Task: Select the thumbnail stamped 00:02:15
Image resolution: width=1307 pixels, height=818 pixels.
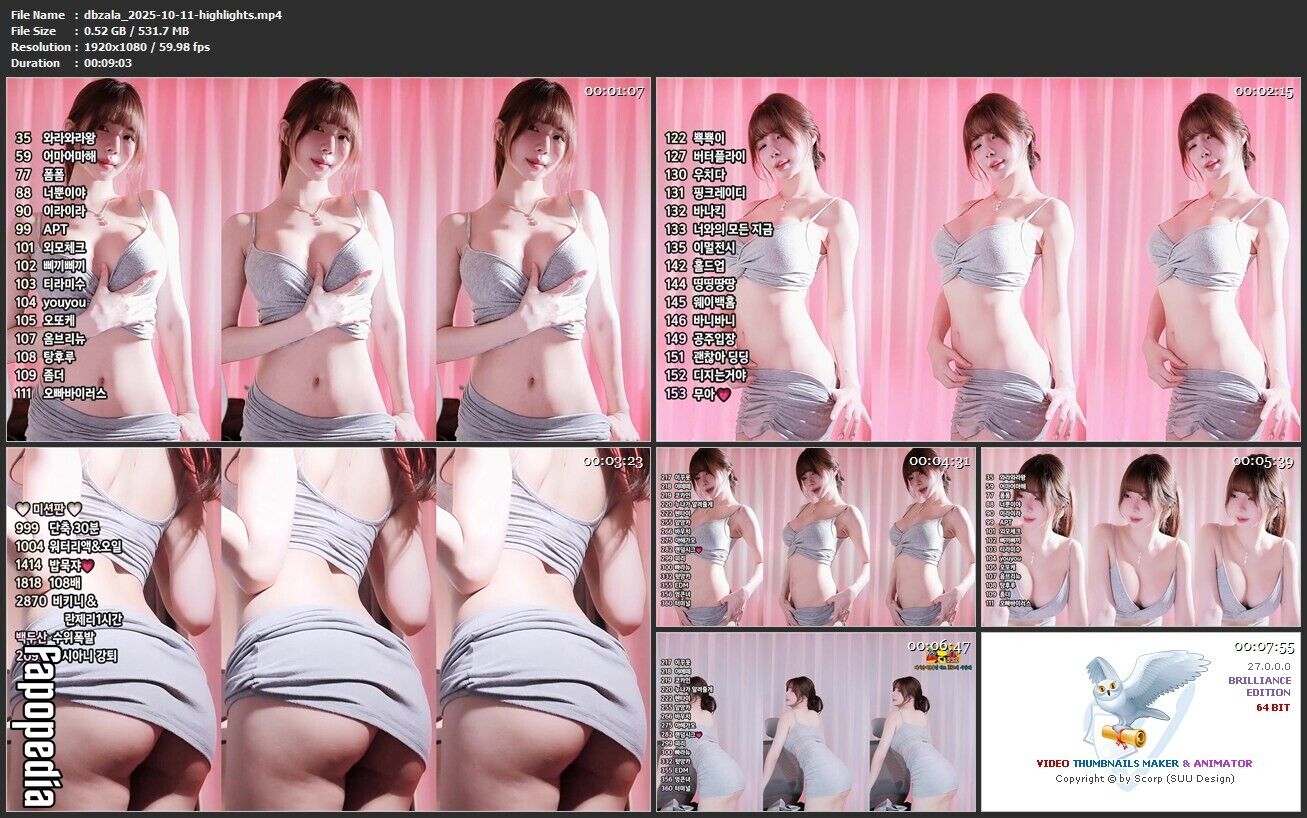Action: click(978, 260)
